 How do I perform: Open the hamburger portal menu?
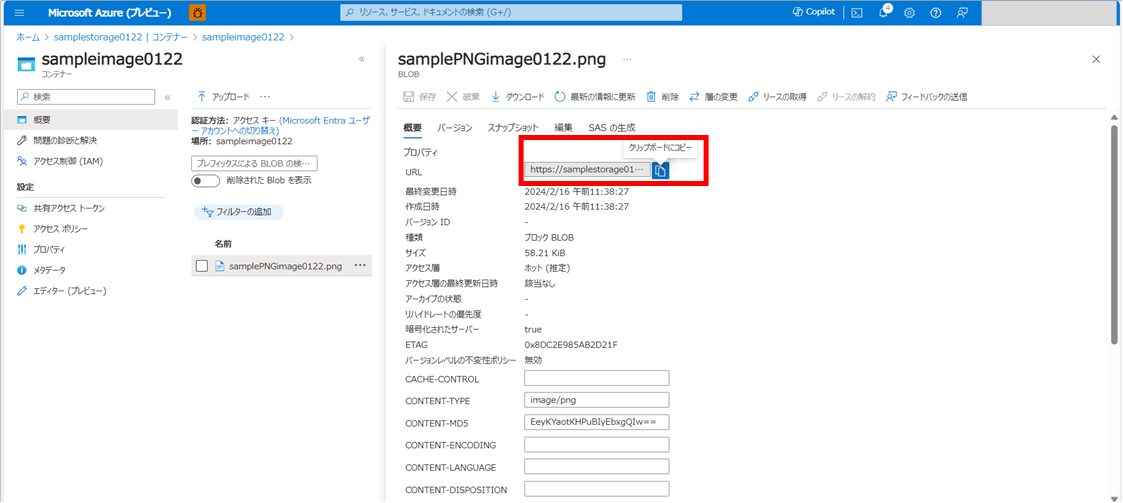pyautogui.click(x=19, y=13)
